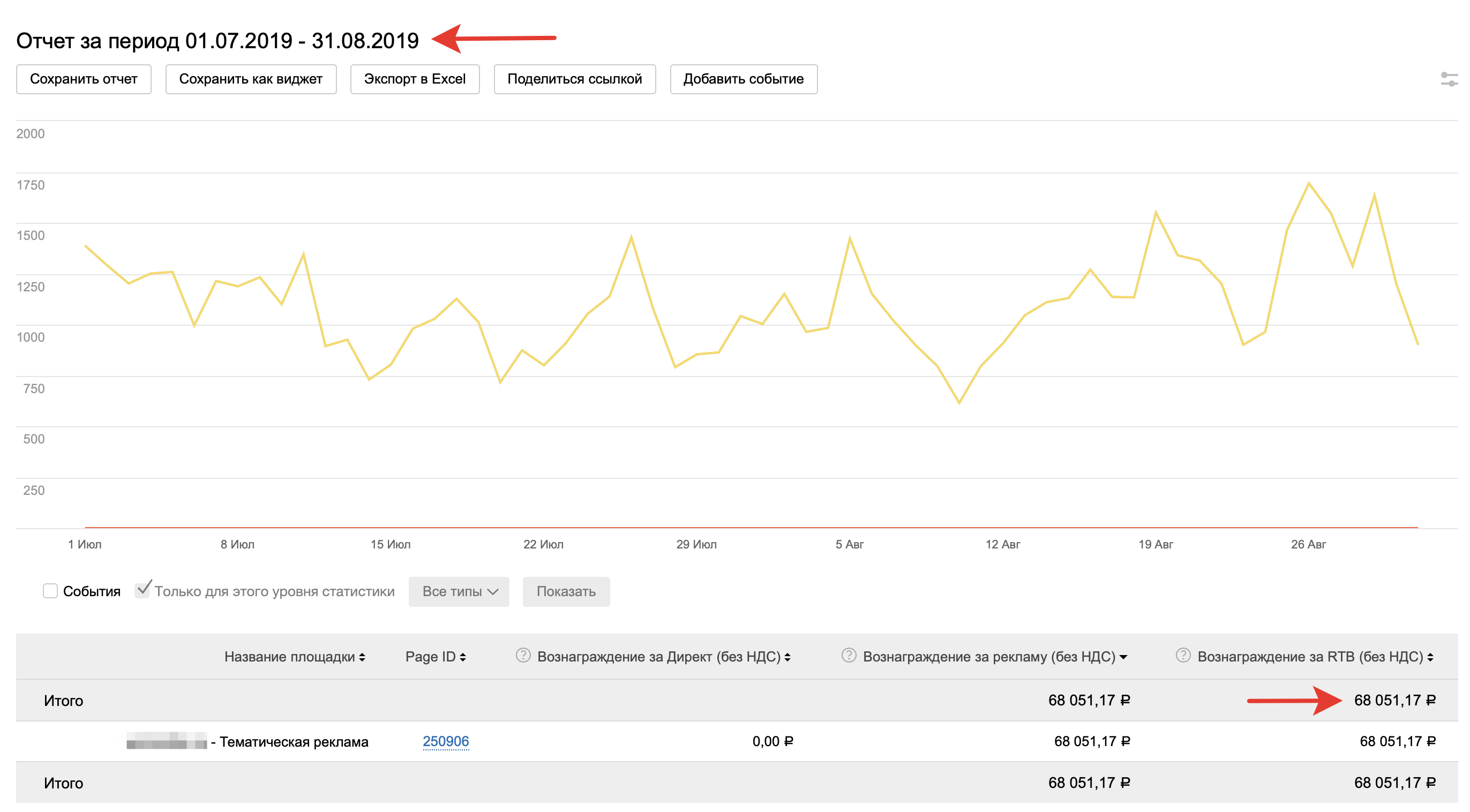Open the chart settings sliders icon

(1449, 79)
